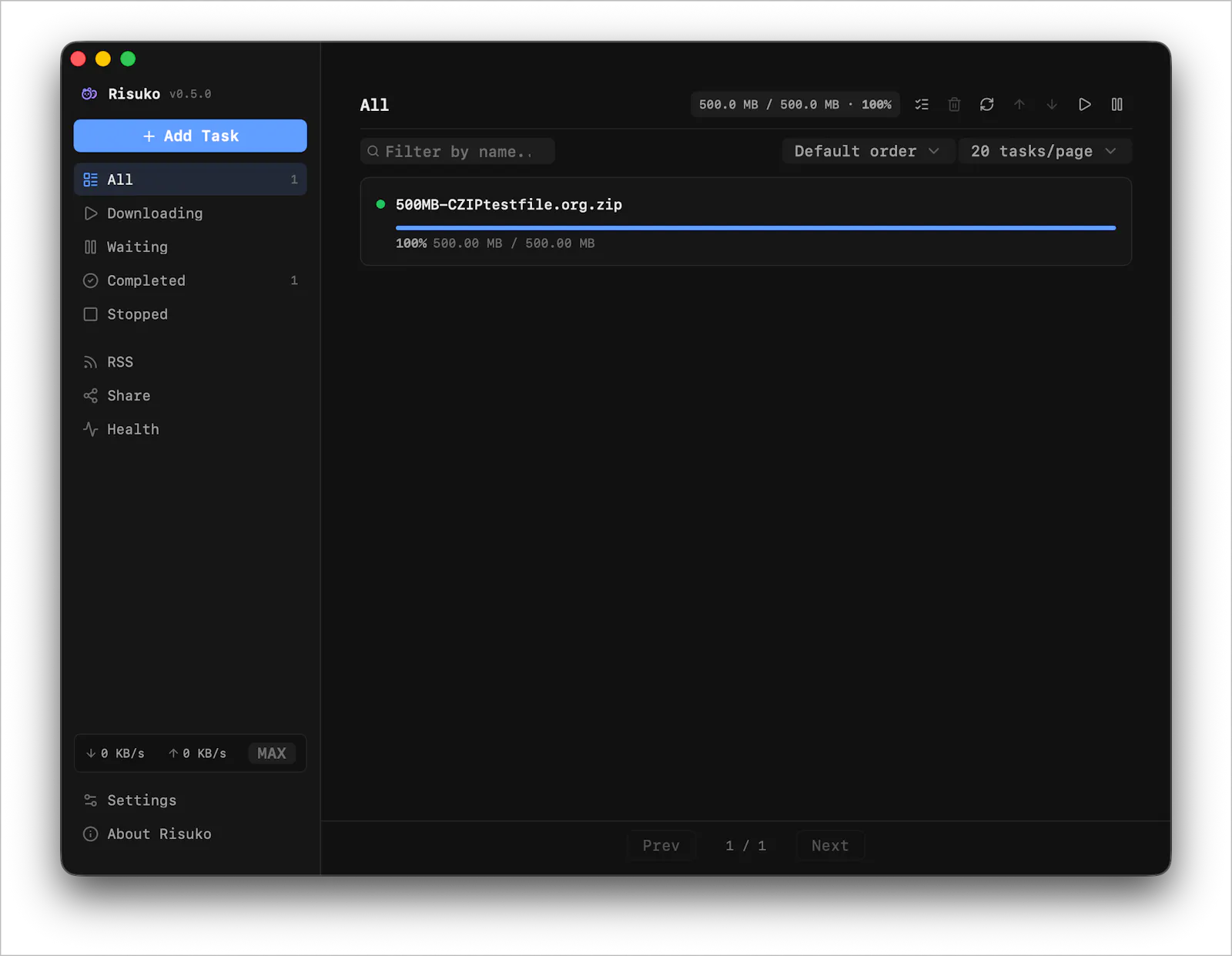
Task: Click the task's blue progress bar
Action: [755, 228]
